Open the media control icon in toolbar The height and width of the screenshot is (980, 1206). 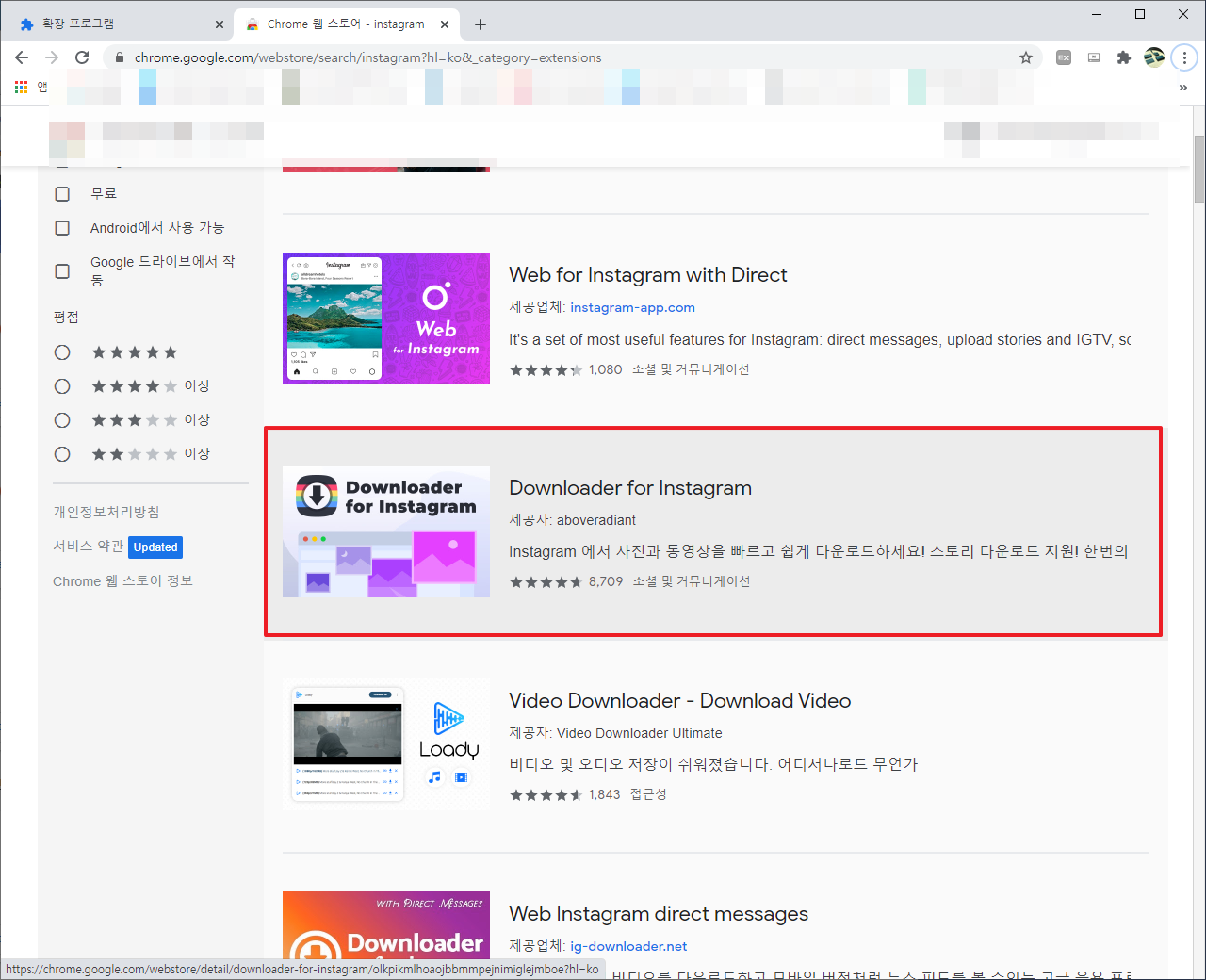point(1094,57)
